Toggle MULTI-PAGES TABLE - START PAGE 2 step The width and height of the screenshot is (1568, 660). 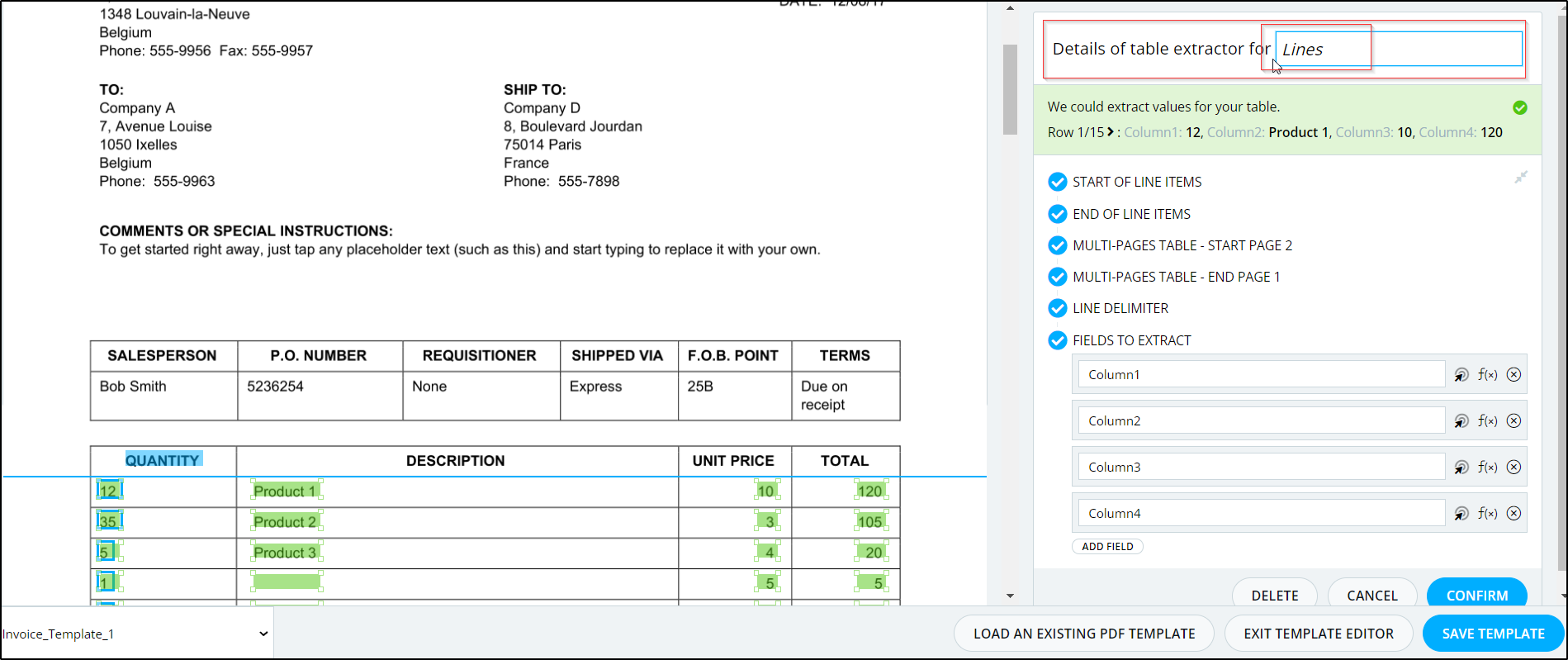point(1058,245)
